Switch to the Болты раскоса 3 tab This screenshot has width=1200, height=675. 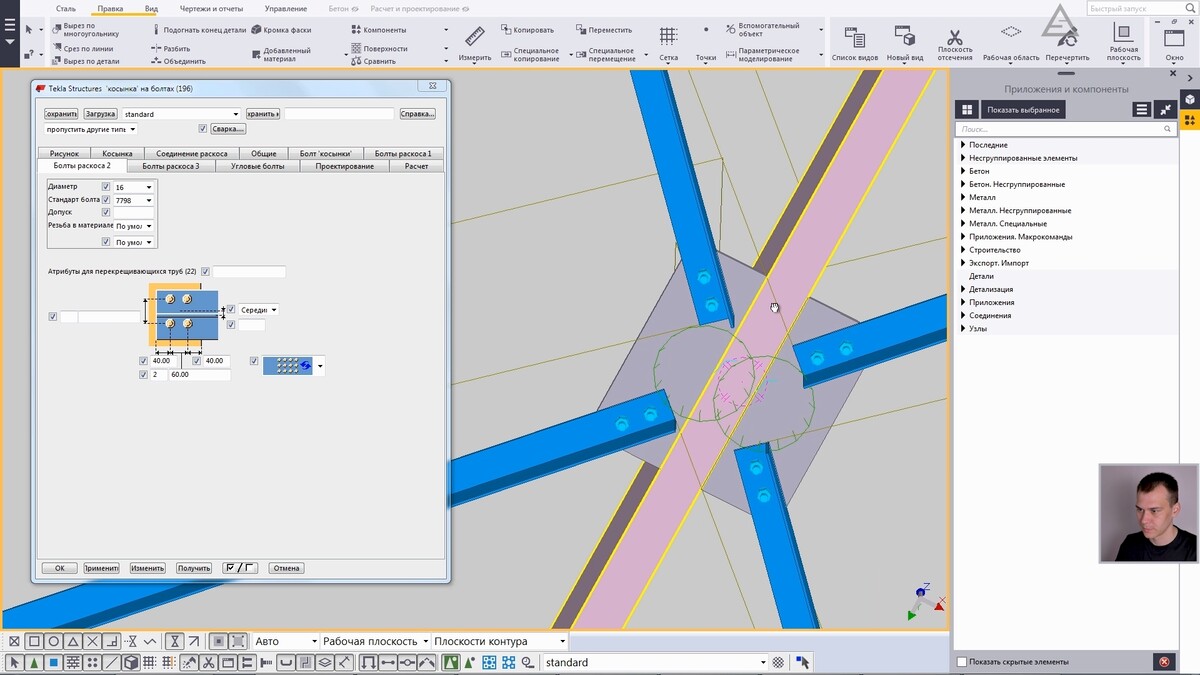170,166
